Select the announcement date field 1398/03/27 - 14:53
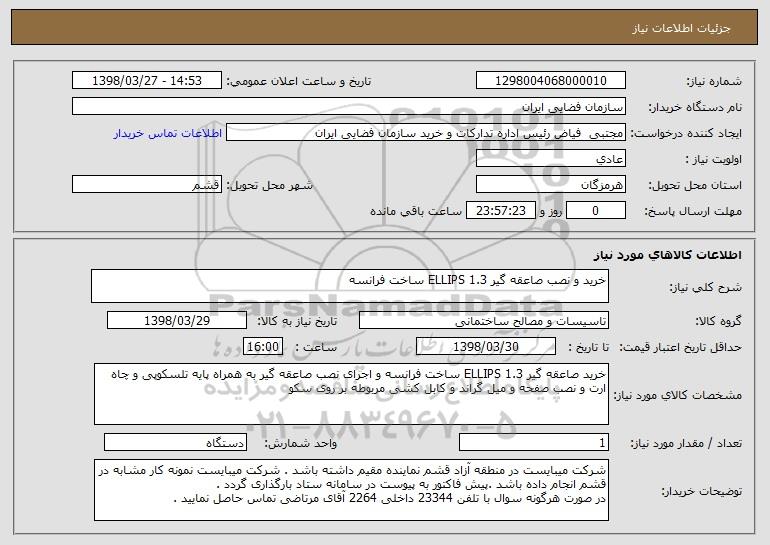Viewport: 770px width, 545px height. [147, 81]
